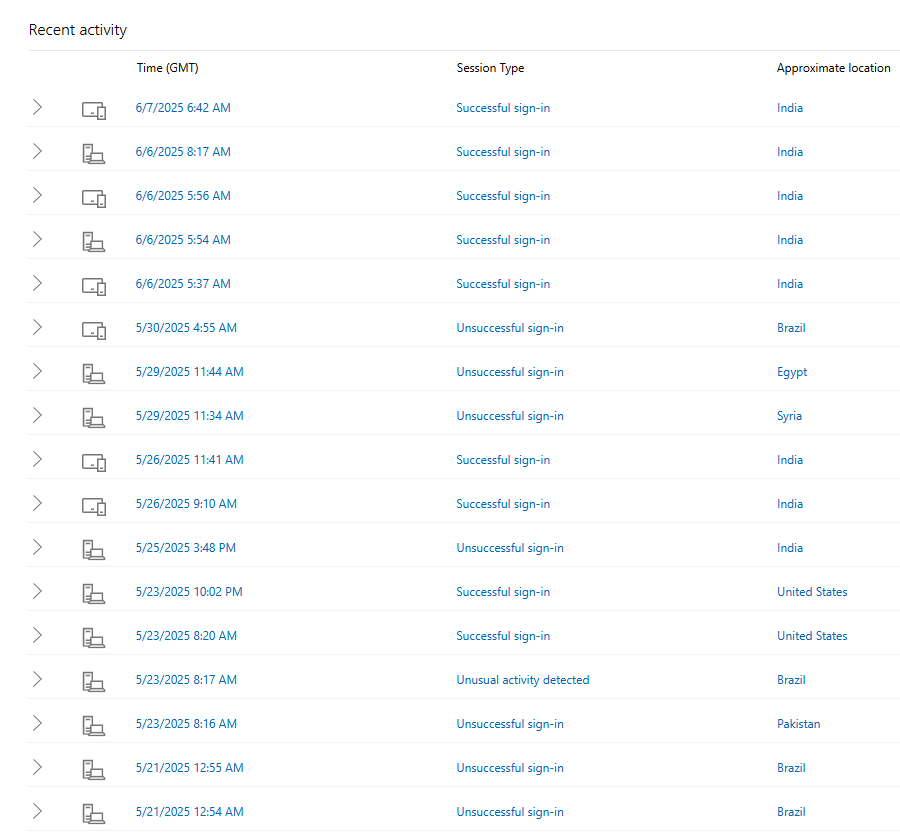Click Brazil location for unusual activity row
The height and width of the screenshot is (838, 900).
(791, 680)
